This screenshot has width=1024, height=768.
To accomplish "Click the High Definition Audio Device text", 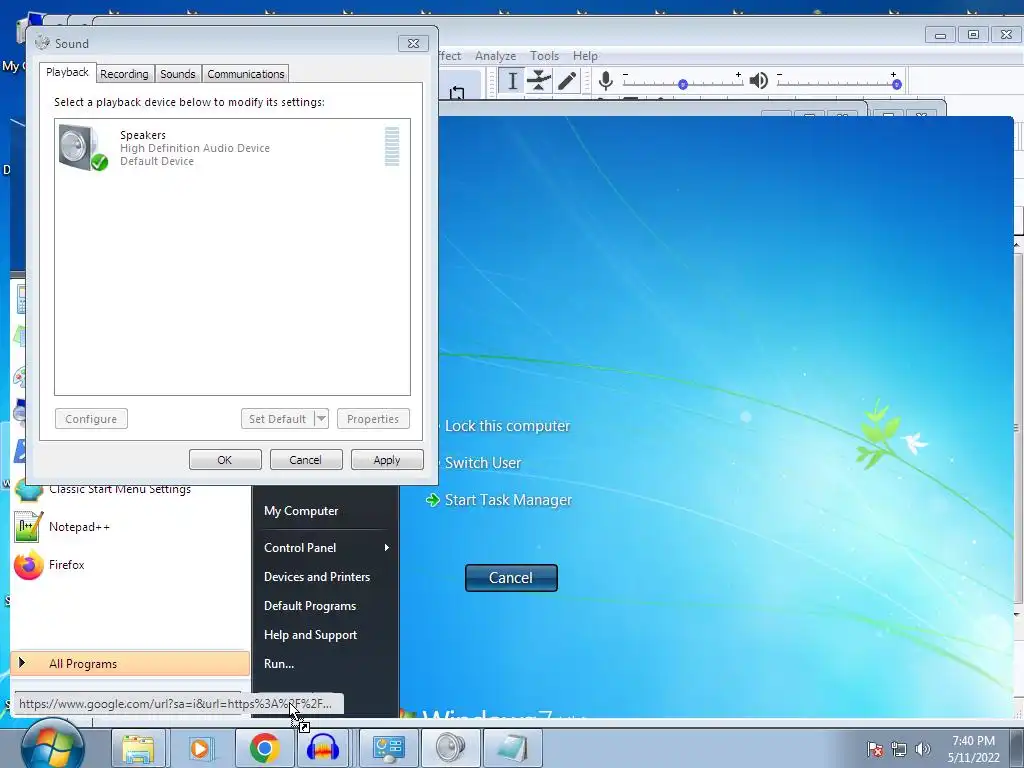I will pyautogui.click(x=195, y=148).
